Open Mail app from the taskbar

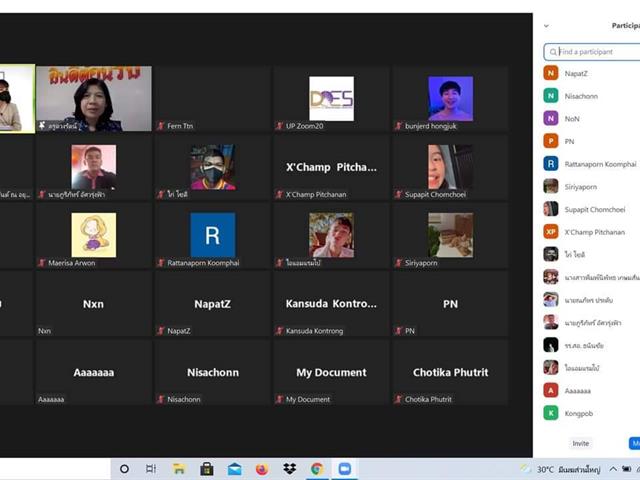coord(234,469)
